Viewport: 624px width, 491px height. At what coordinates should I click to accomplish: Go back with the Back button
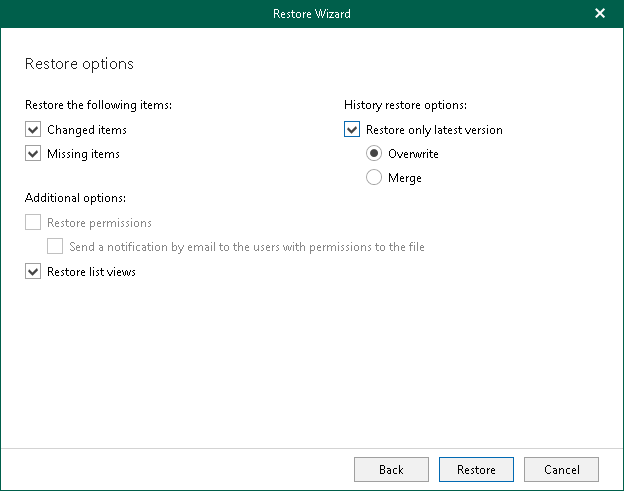point(391,470)
